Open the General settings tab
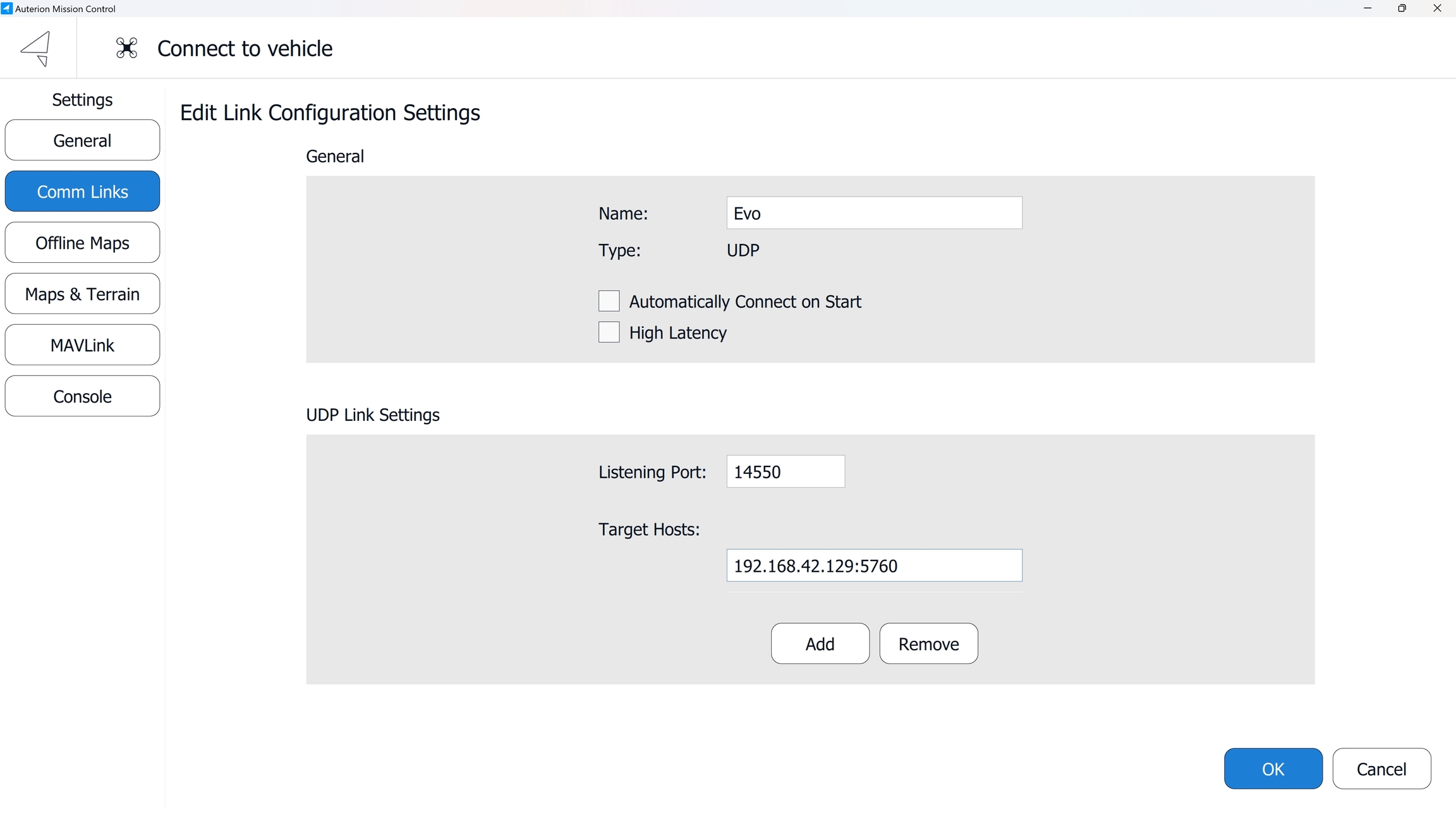1456x819 pixels. [82, 140]
